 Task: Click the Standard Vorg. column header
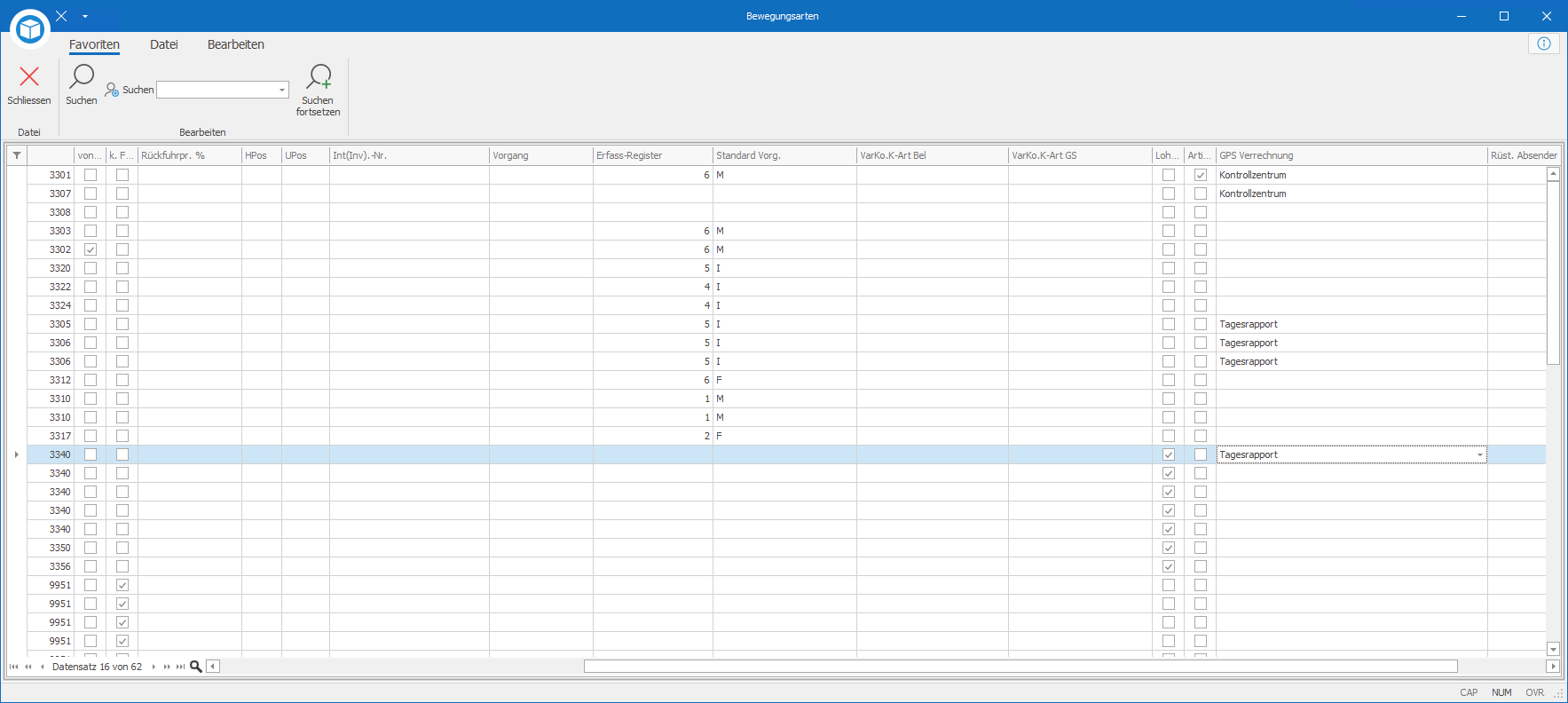click(784, 155)
